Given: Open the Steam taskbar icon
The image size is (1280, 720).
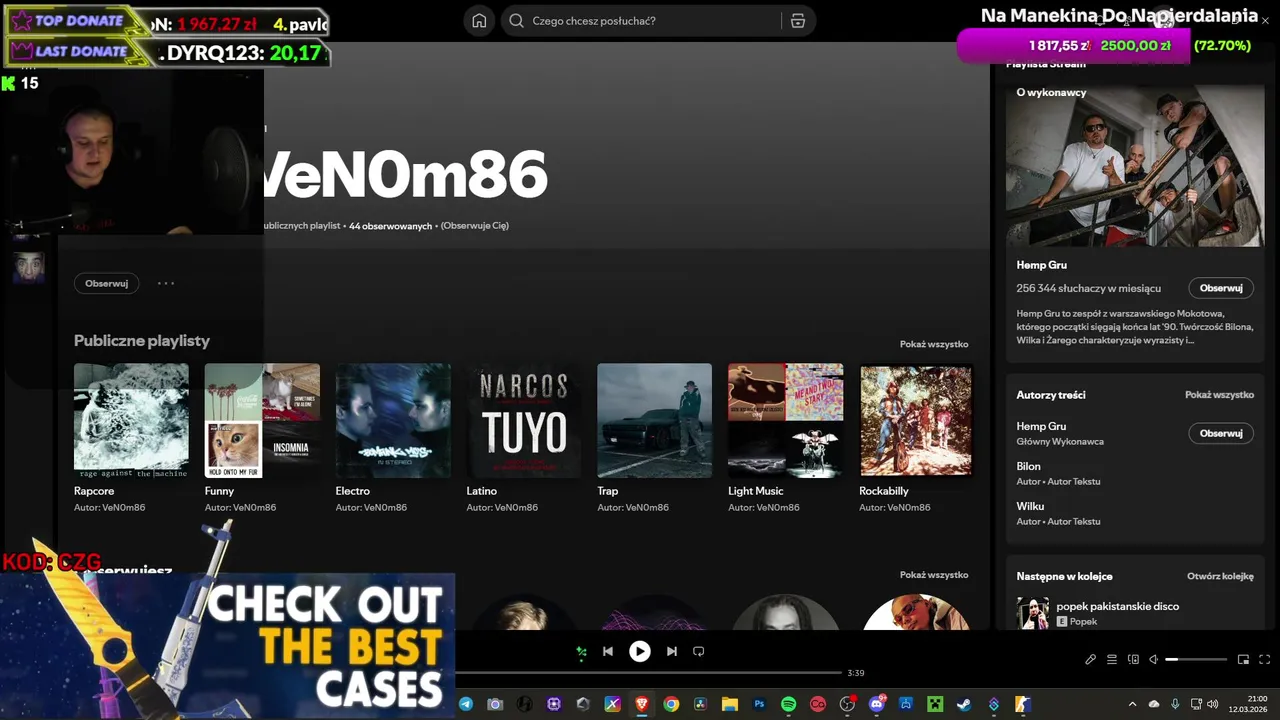Looking at the screenshot, I should [964, 704].
